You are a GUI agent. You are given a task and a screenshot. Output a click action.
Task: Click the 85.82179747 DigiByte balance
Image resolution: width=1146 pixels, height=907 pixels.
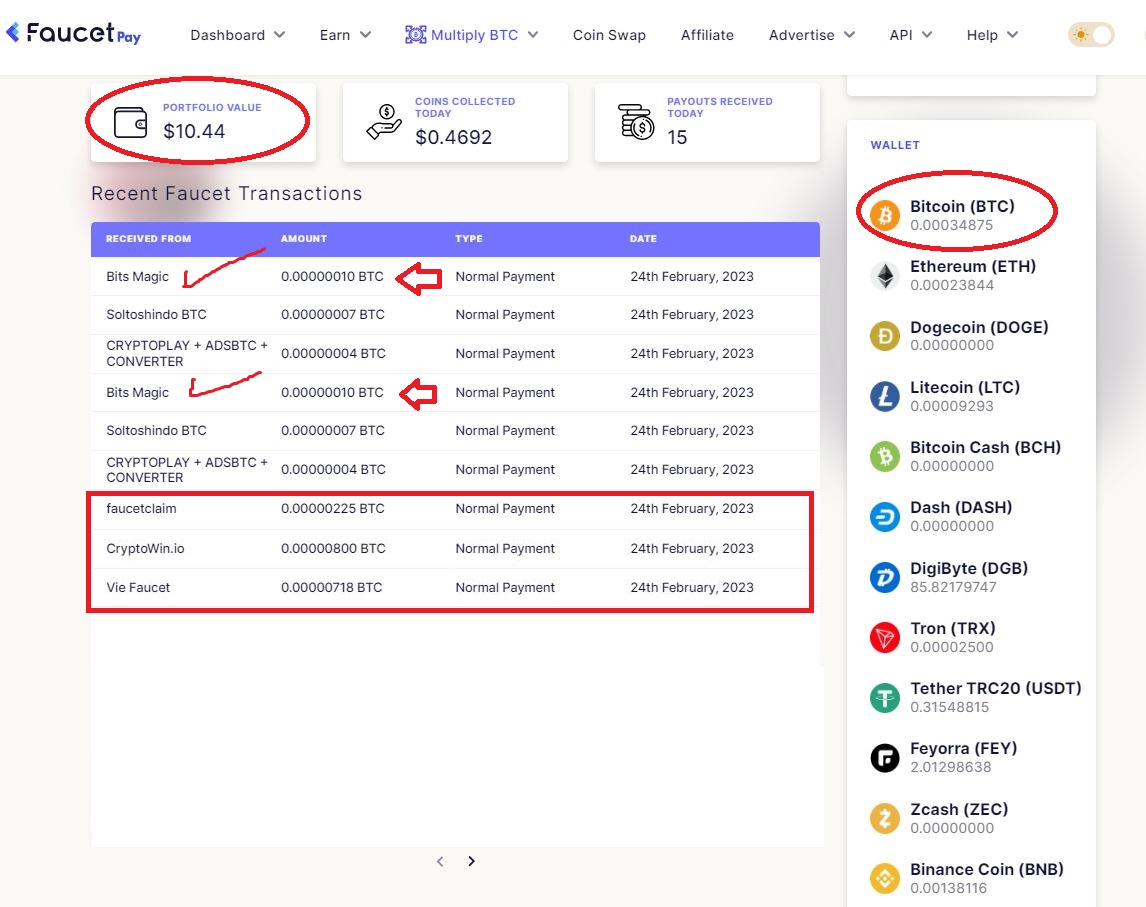click(x=953, y=587)
